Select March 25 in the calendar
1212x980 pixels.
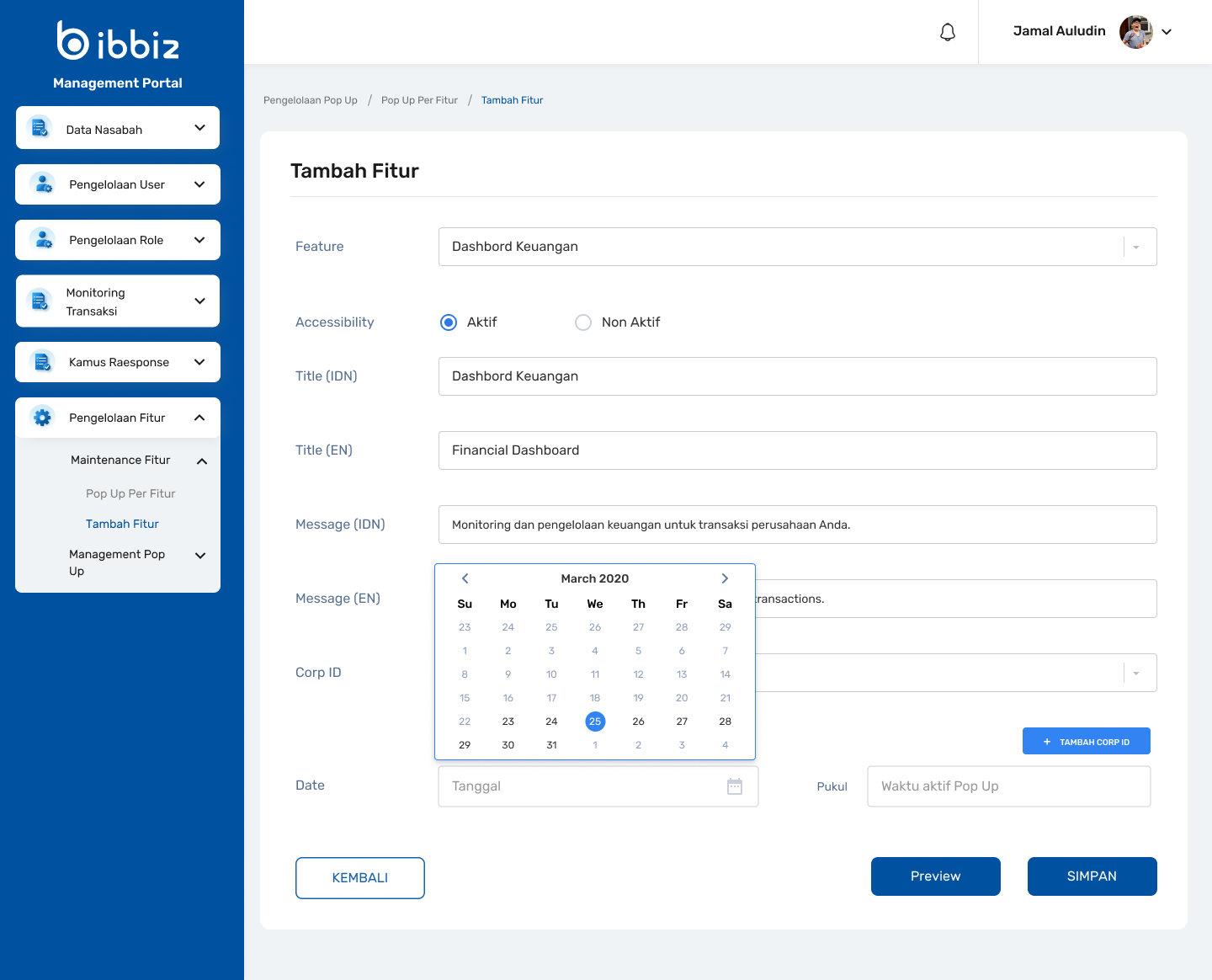[595, 722]
